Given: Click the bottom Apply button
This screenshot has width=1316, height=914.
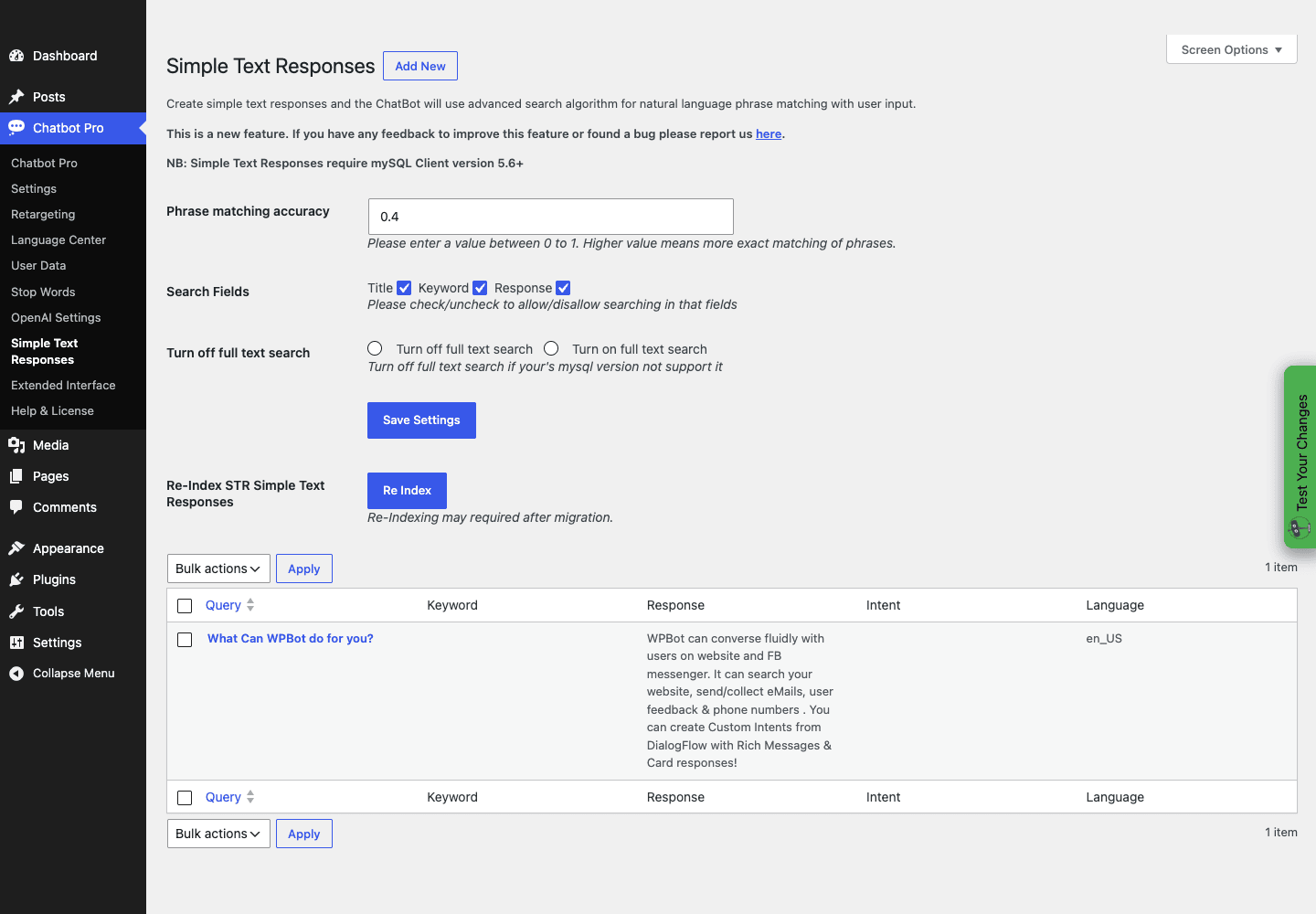Looking at the screenshot, I should point(304,834).
